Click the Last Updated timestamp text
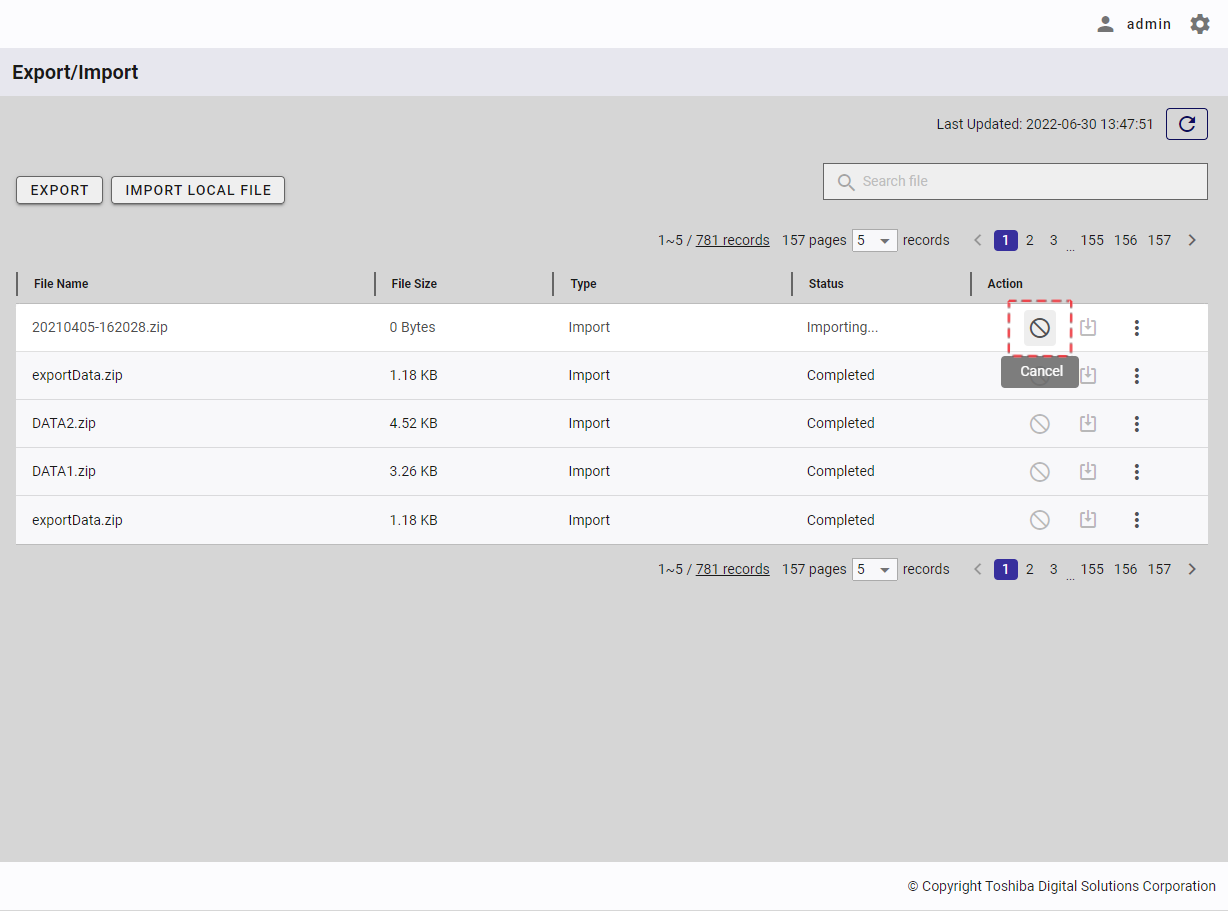1228x911 pixels. click(x=1045, y=124)
